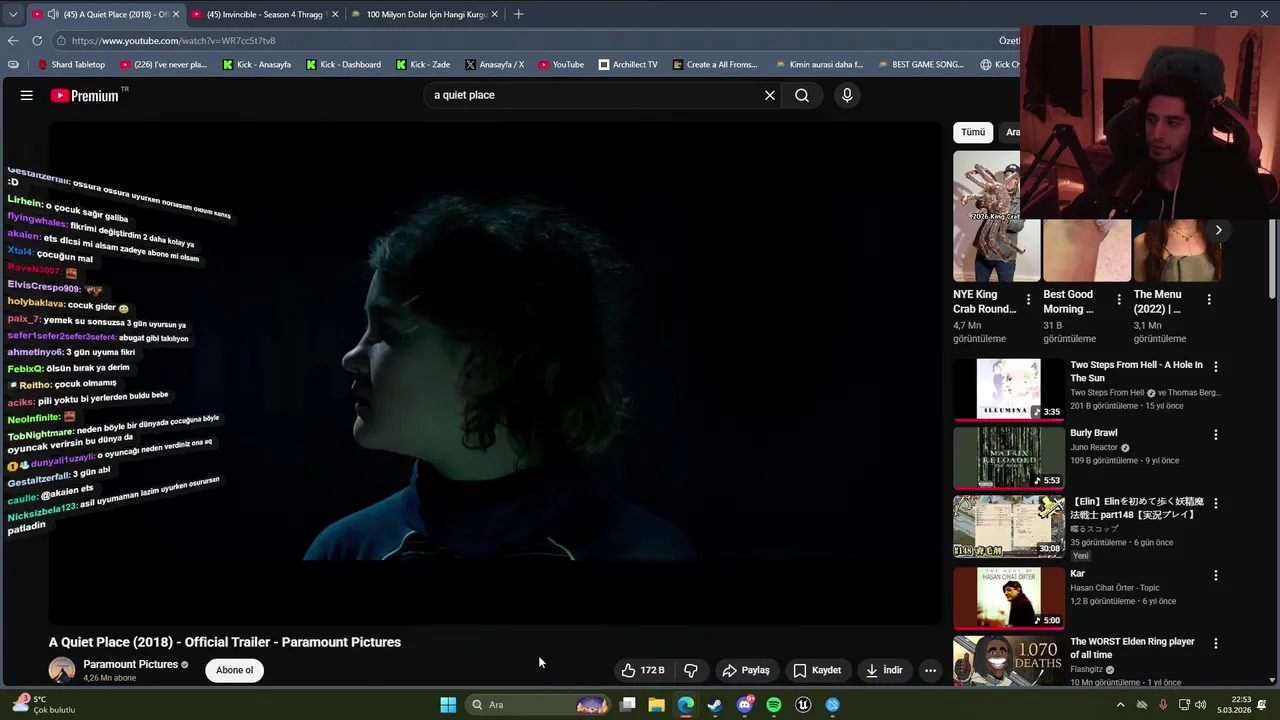Viewport: 1280px width, 720px height.
Task: Open BEST GAME SONG bookmark
Action: click(x=921, y=64)
